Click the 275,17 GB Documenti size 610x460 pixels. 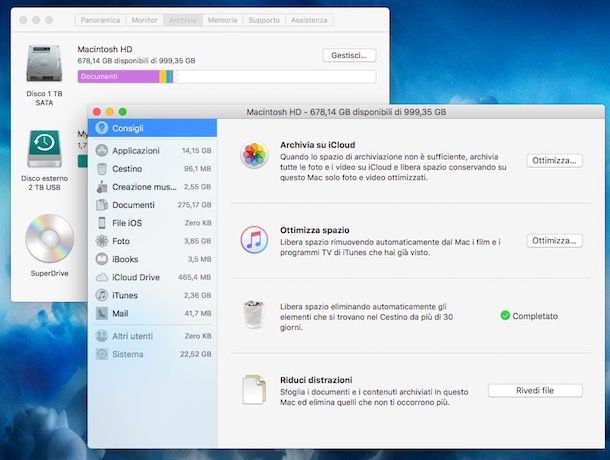pos(194,205)
